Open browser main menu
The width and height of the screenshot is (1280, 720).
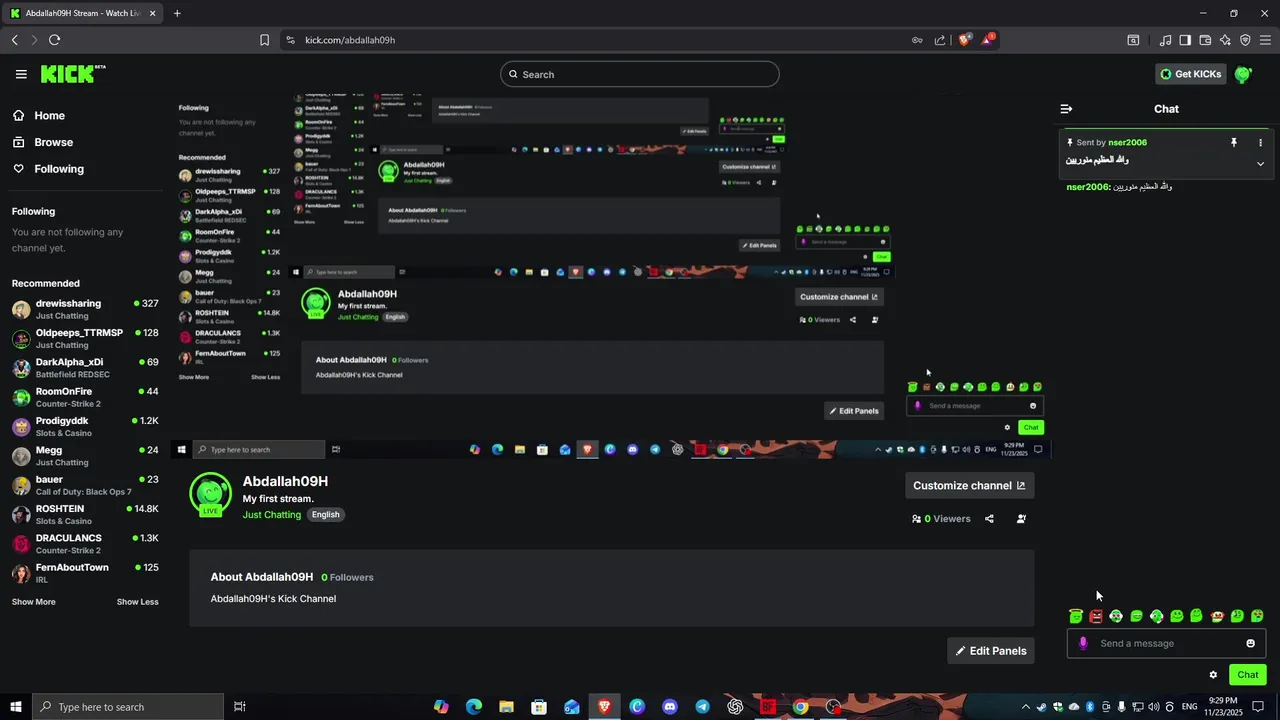[x=1265, y=40]
